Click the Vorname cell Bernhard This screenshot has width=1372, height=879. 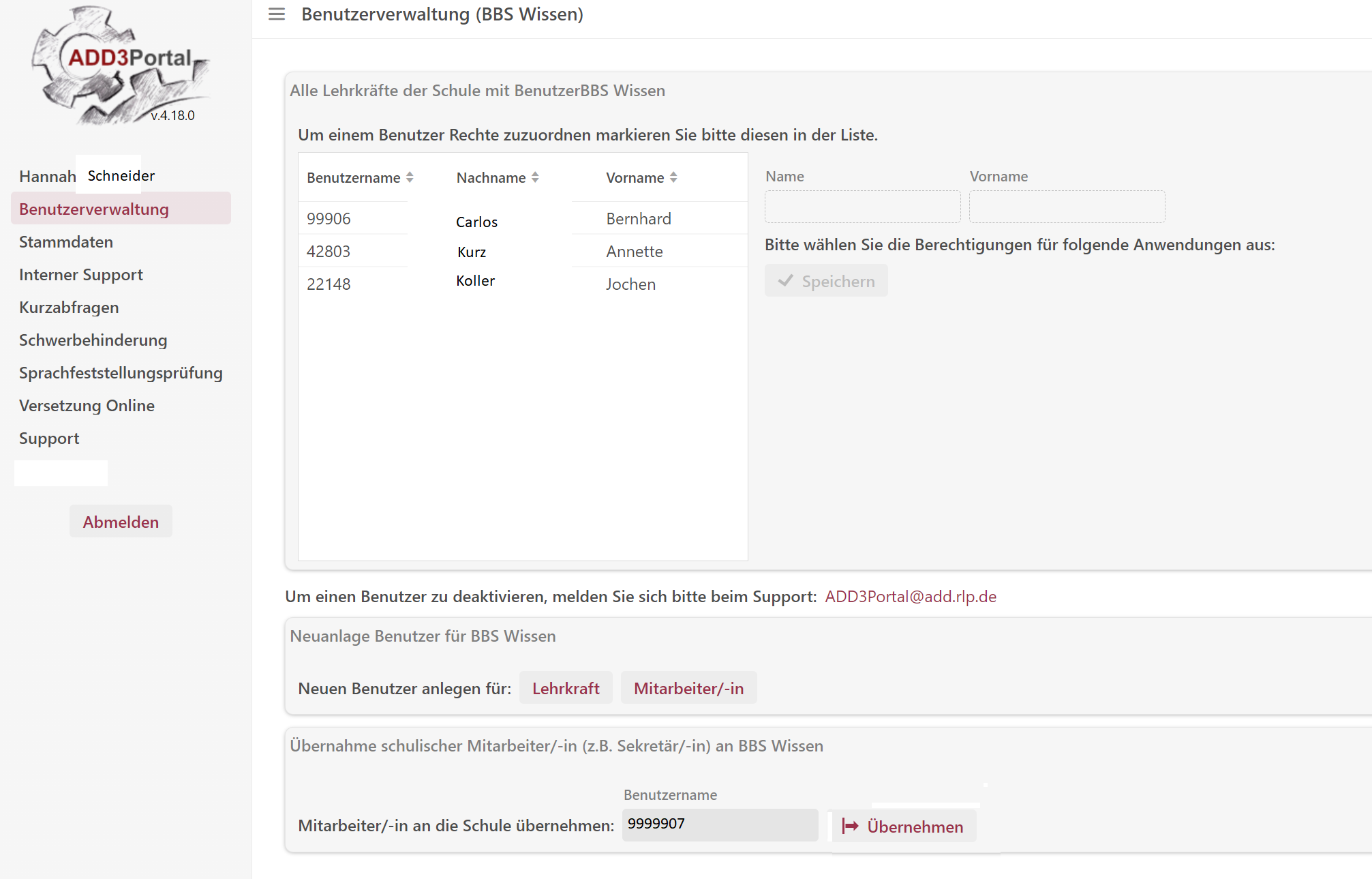pyautogui.click(x=639, y=218)
